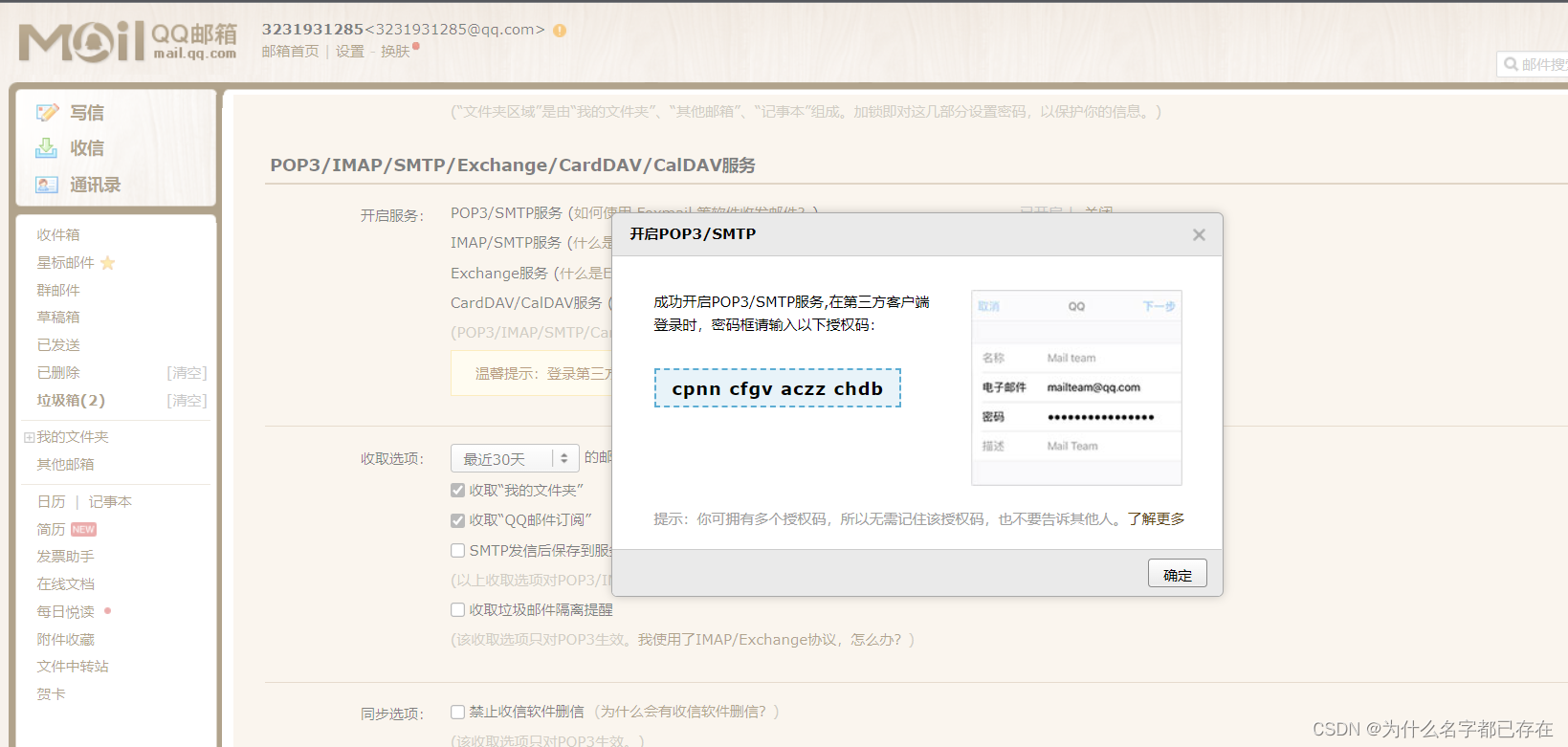This screenshot has width=1568, height=747.
Task: Click the 通讯录 contacts text
Action: pos(95,185)
